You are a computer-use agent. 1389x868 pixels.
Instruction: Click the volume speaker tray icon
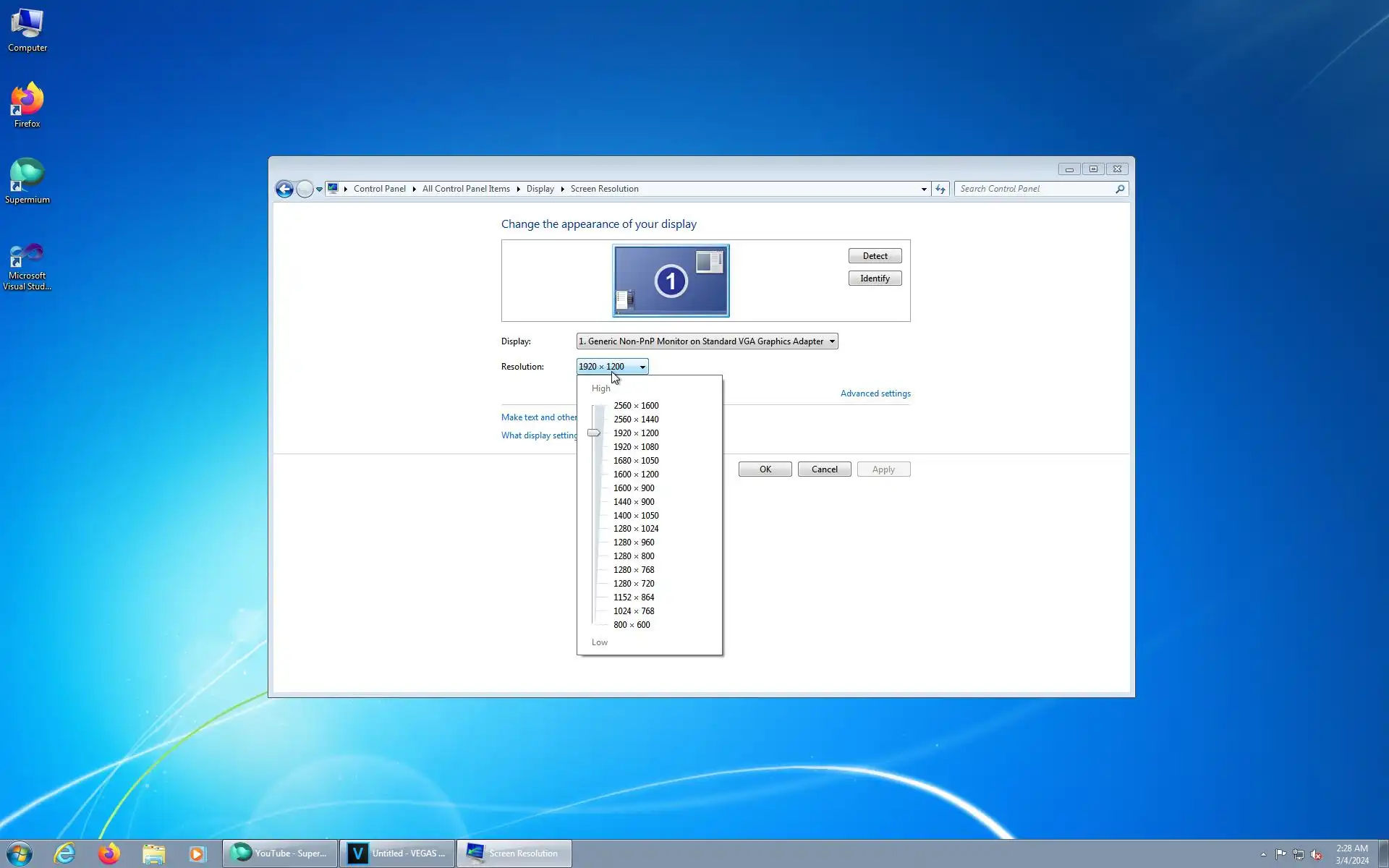[x=1316, y=854]
